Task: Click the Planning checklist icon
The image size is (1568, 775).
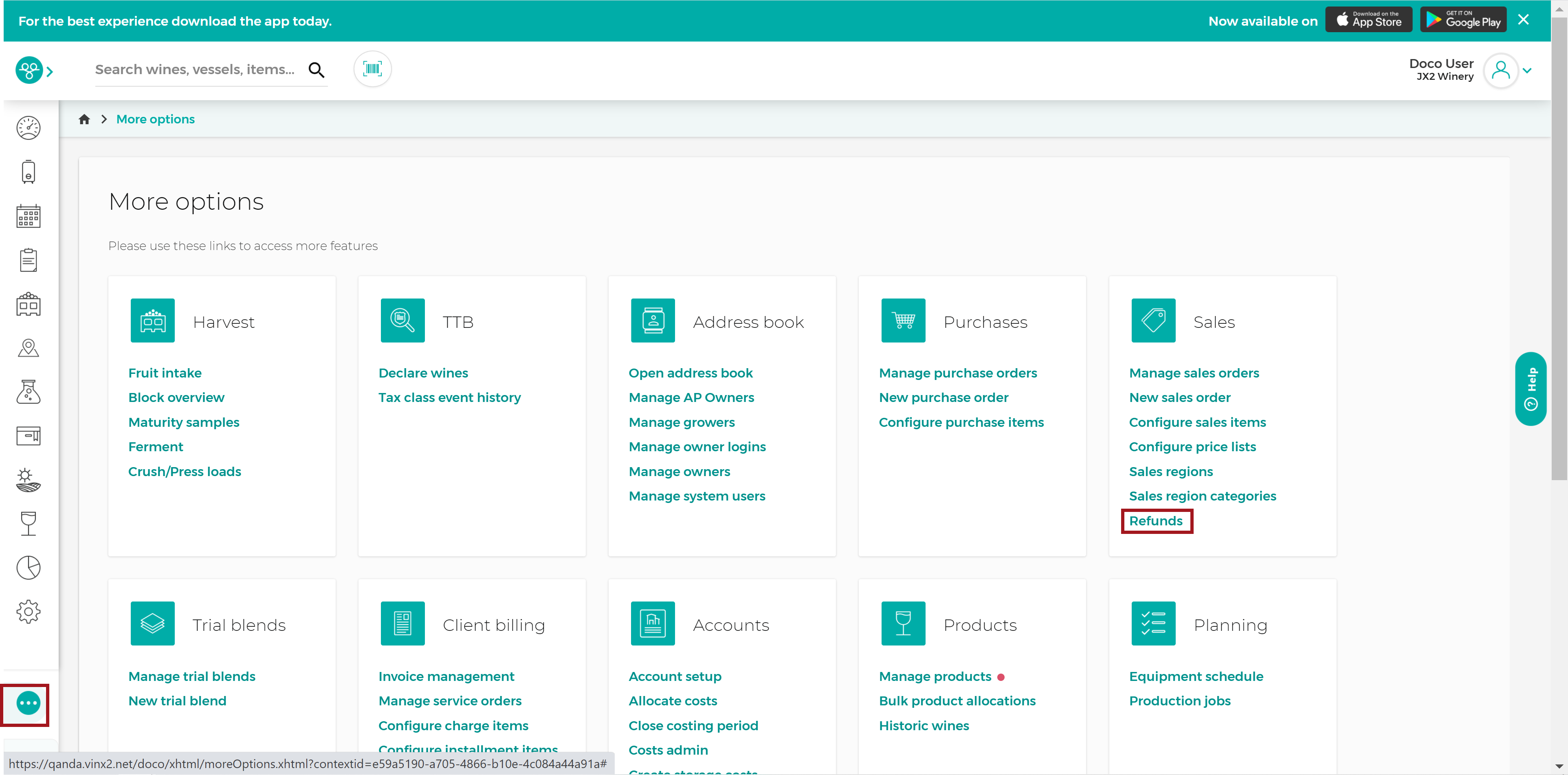Action: [1153, 624]
